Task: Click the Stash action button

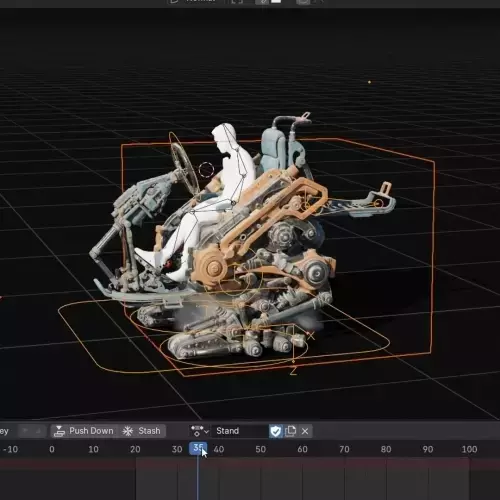Action: [142, 431]
